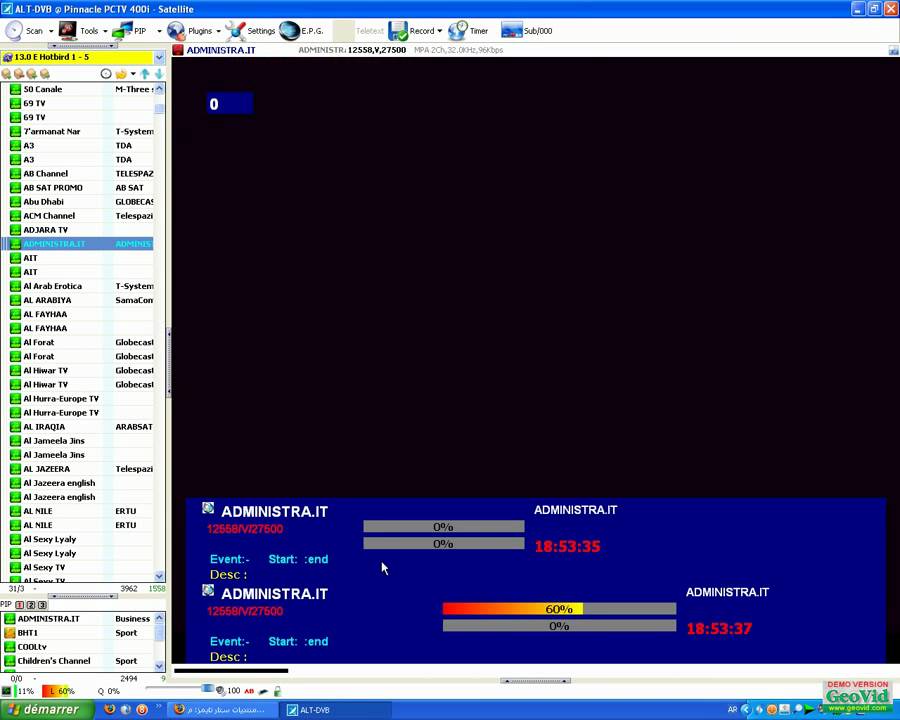Viewport: 900px width, 720px height.
Task: Open the Tools menu button
Action: (78, 31)
